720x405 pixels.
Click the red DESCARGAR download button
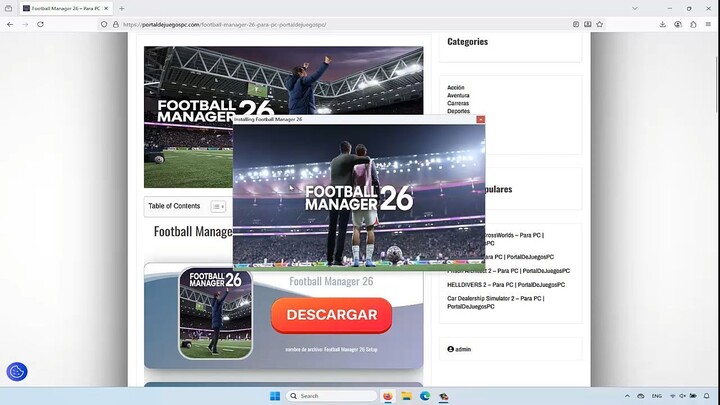331,315
